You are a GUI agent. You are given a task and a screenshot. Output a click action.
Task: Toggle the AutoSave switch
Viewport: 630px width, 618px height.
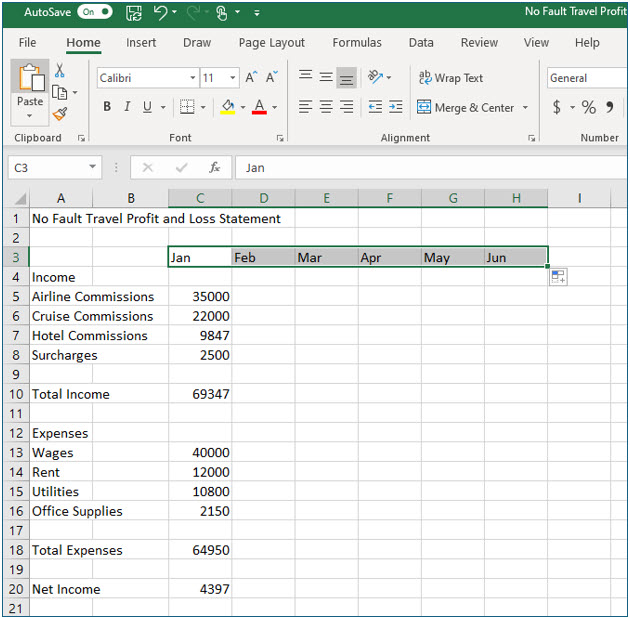[x=94, y=12]
